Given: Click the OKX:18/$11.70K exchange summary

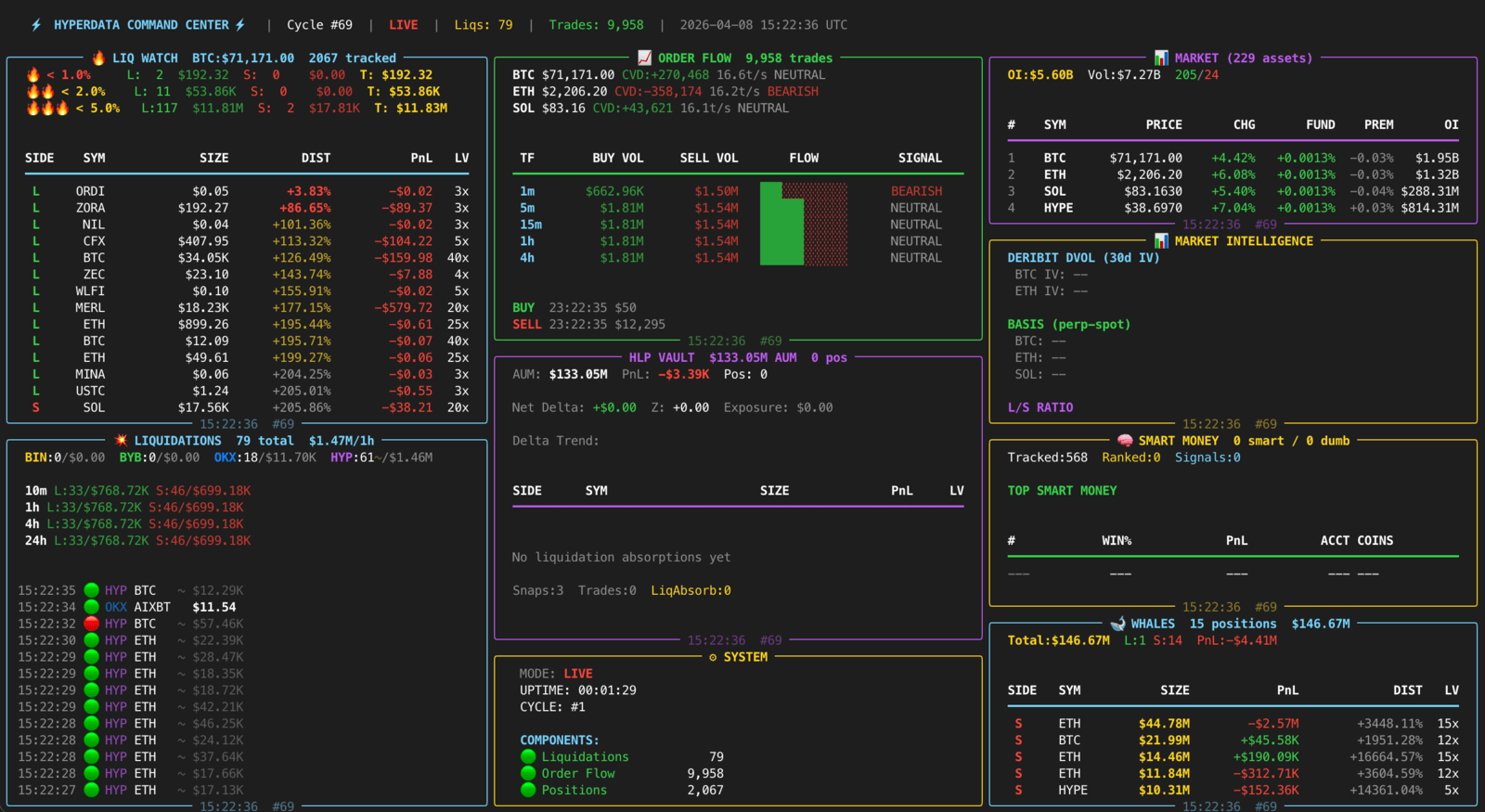Looking at the screenshot, I should (x=265, y=458).
